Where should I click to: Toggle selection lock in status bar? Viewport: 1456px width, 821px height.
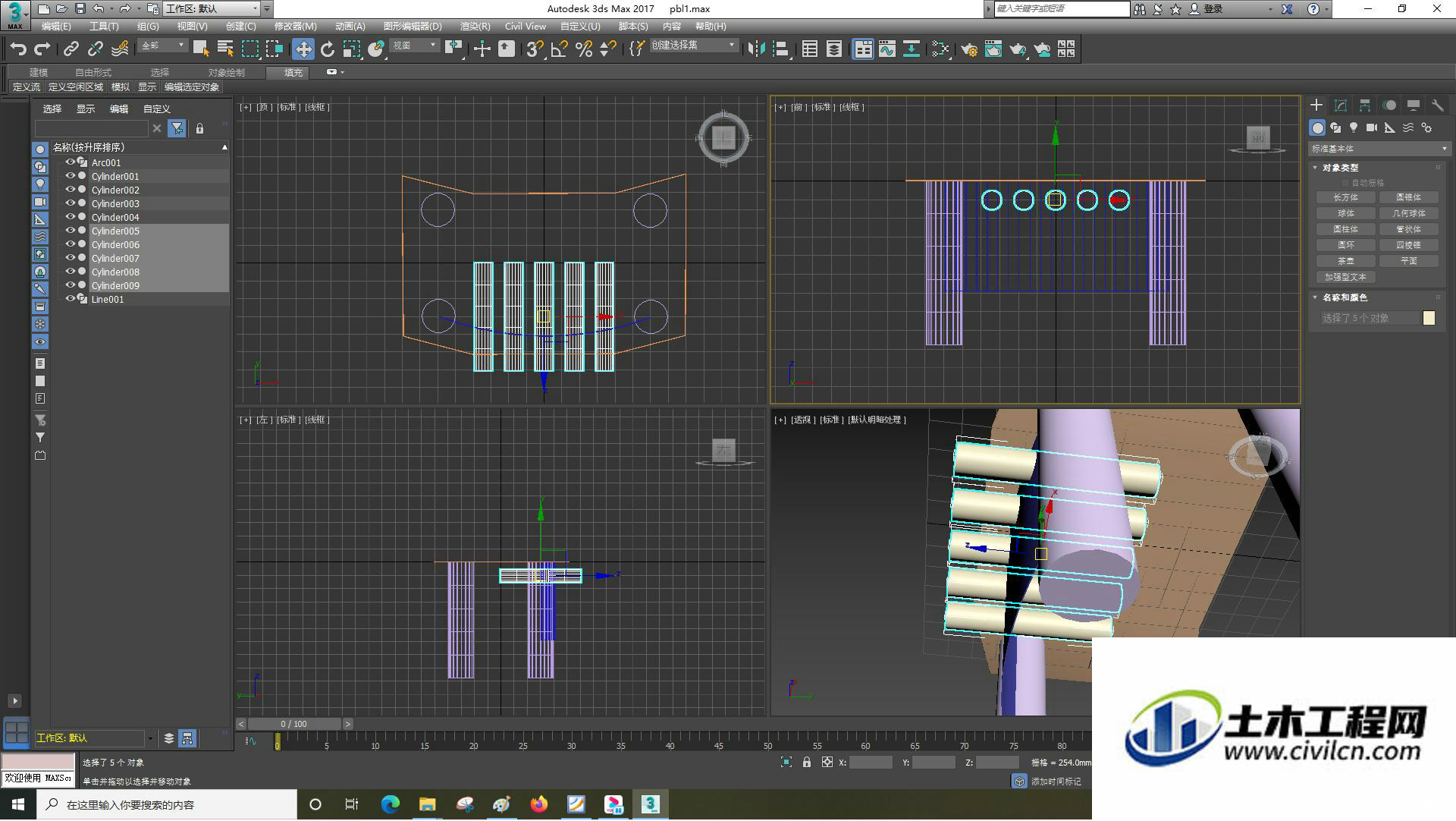[x=807, y=763]
